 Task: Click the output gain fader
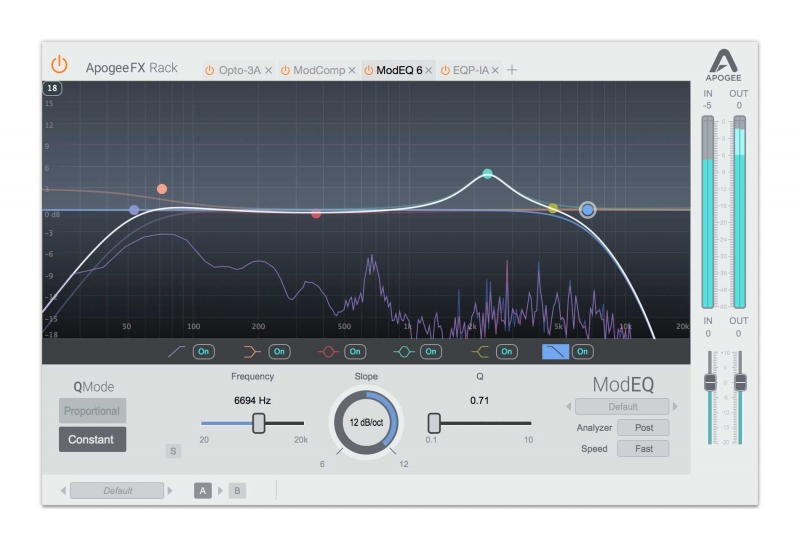[x=740, y=382]
